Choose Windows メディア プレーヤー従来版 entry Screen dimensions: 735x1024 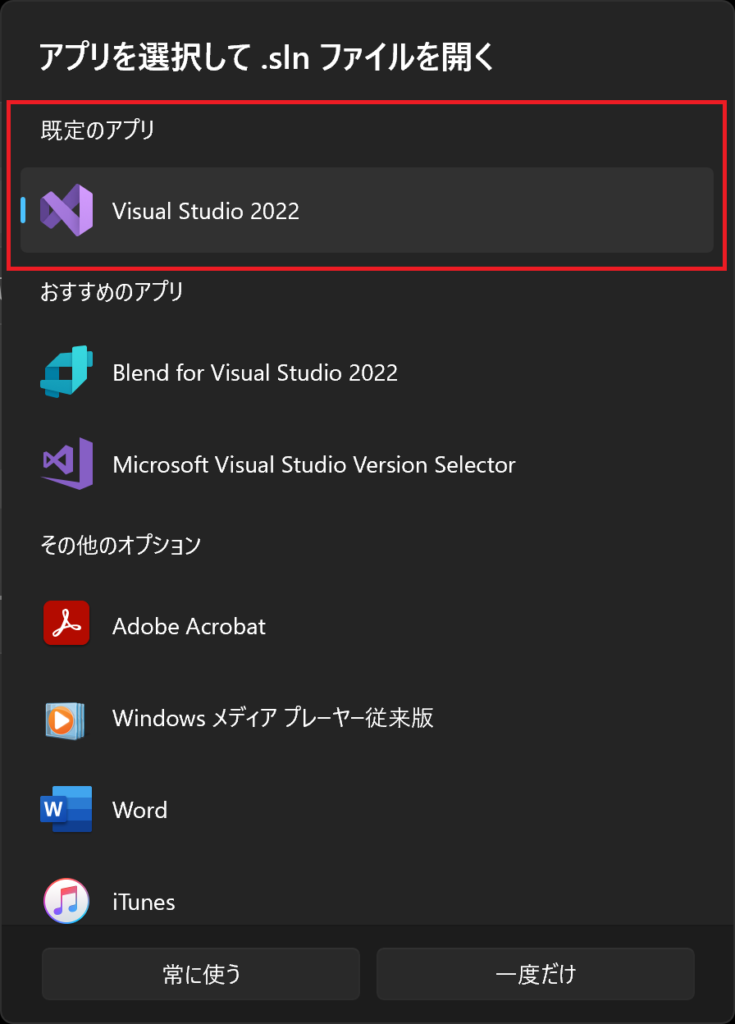tap(367, 718)
